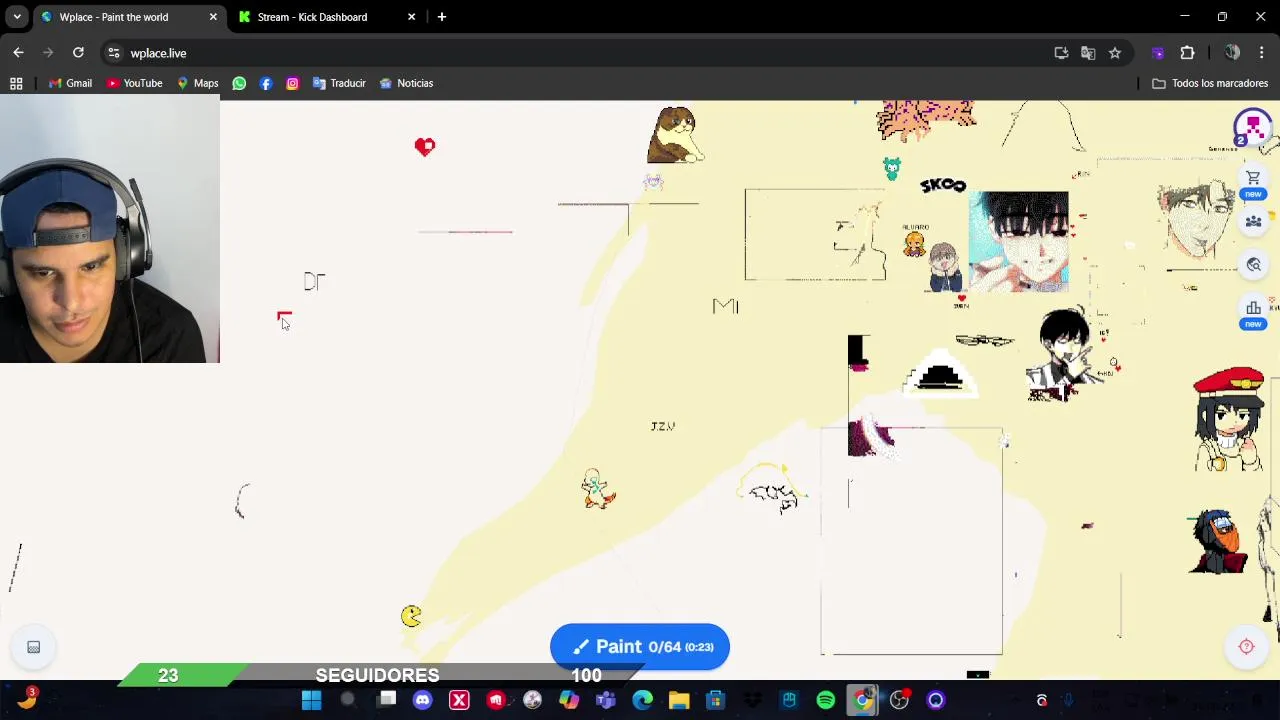Click the locate-me target icon
1280x720 pixels.
click(1246, 647)
